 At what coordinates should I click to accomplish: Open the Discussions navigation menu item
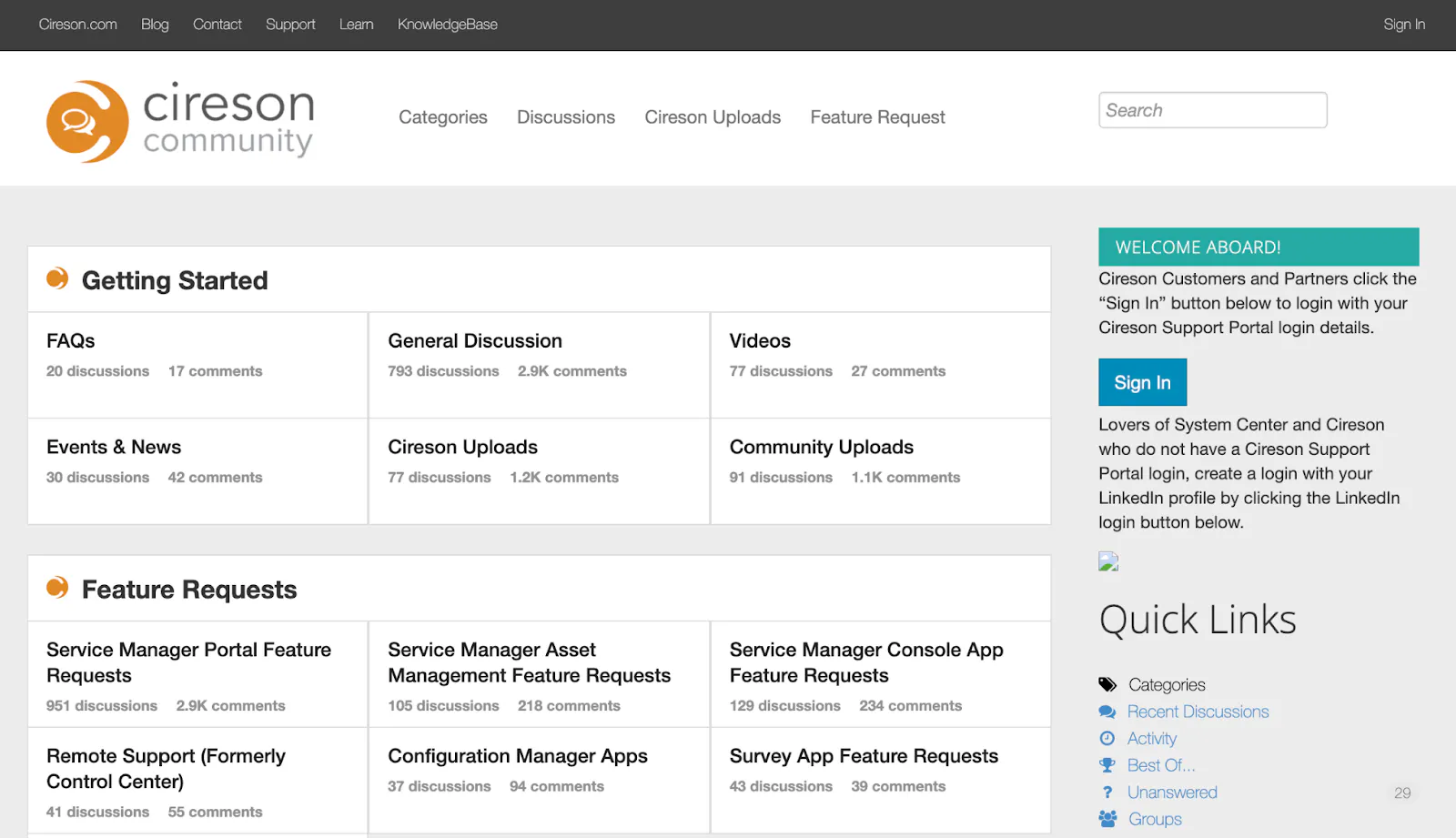566,117
